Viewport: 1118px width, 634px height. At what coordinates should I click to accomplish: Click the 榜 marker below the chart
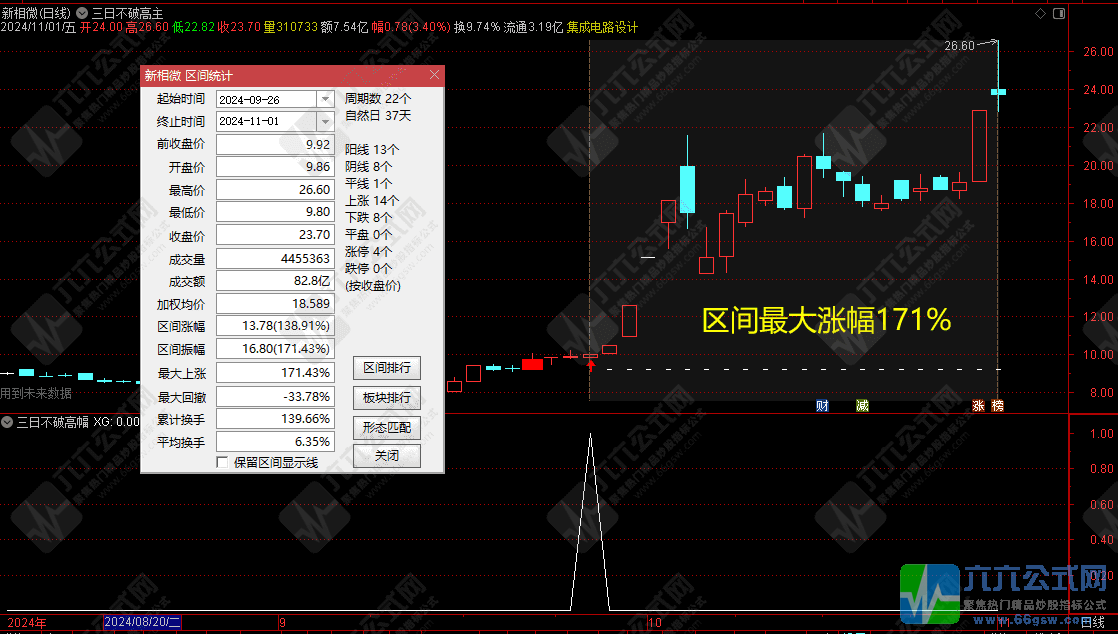pos(998,406)
